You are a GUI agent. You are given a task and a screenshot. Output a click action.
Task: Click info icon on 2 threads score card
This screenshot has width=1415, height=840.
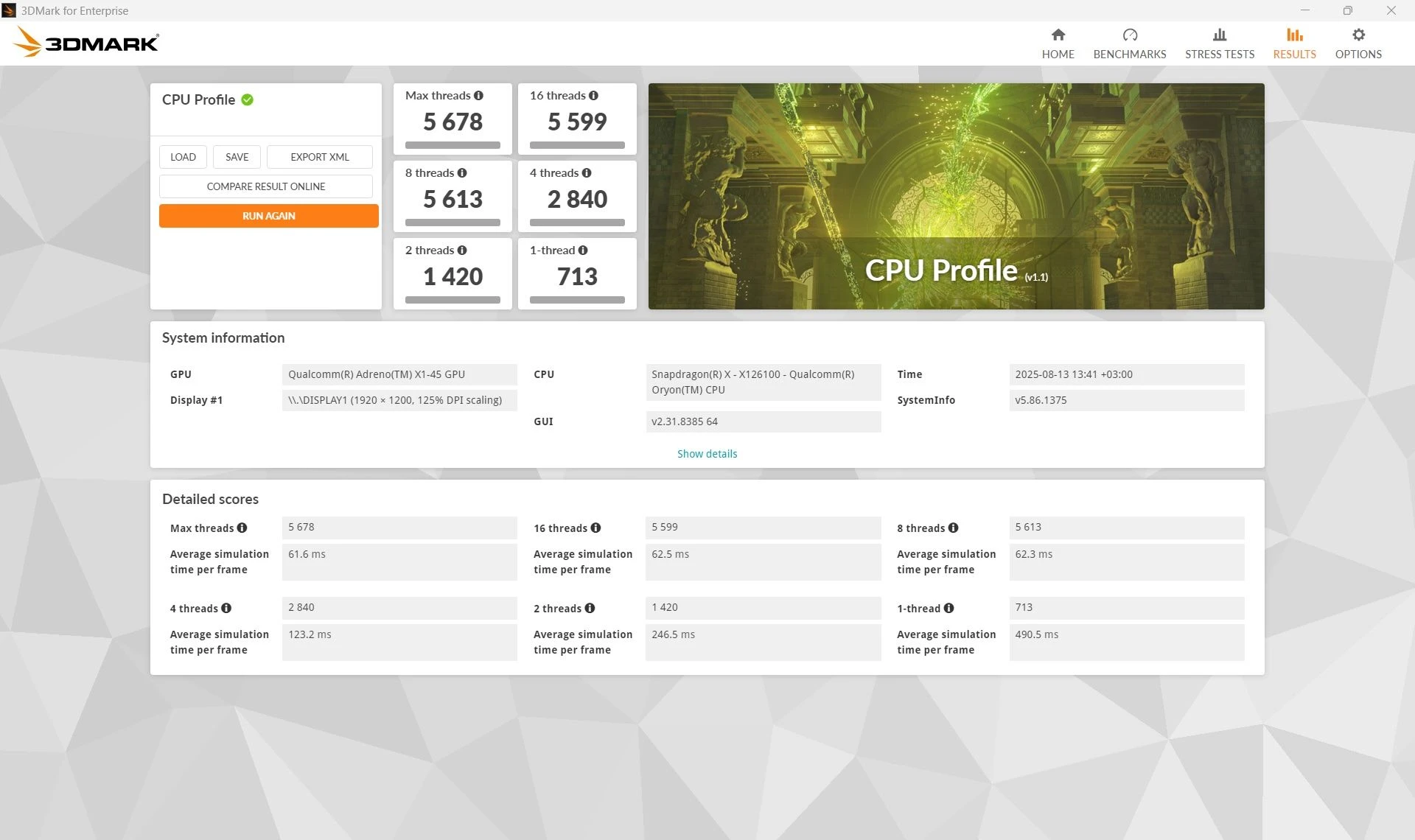pos(461,251)
